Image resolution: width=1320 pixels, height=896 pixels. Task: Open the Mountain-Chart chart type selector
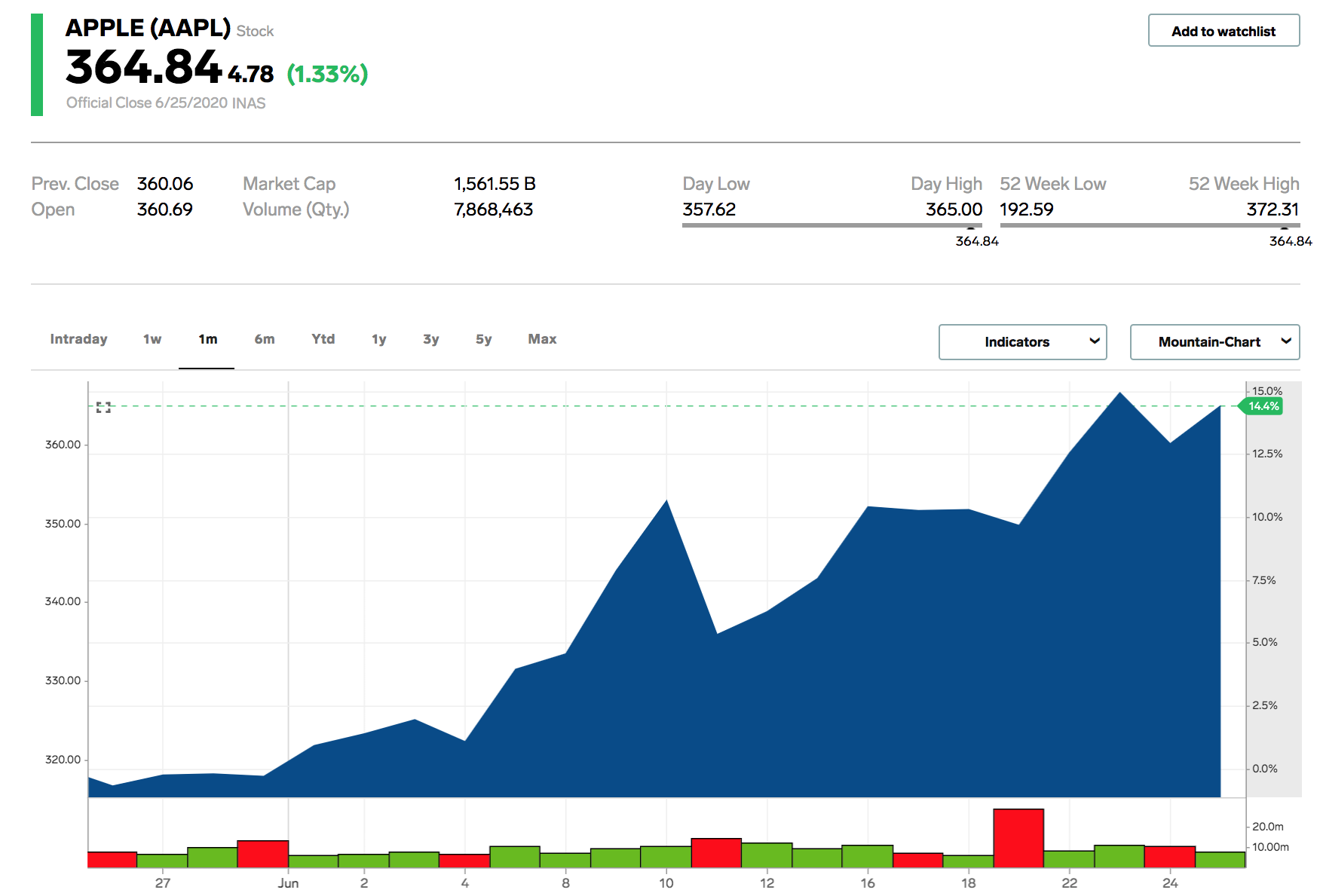pos(1214,341)
